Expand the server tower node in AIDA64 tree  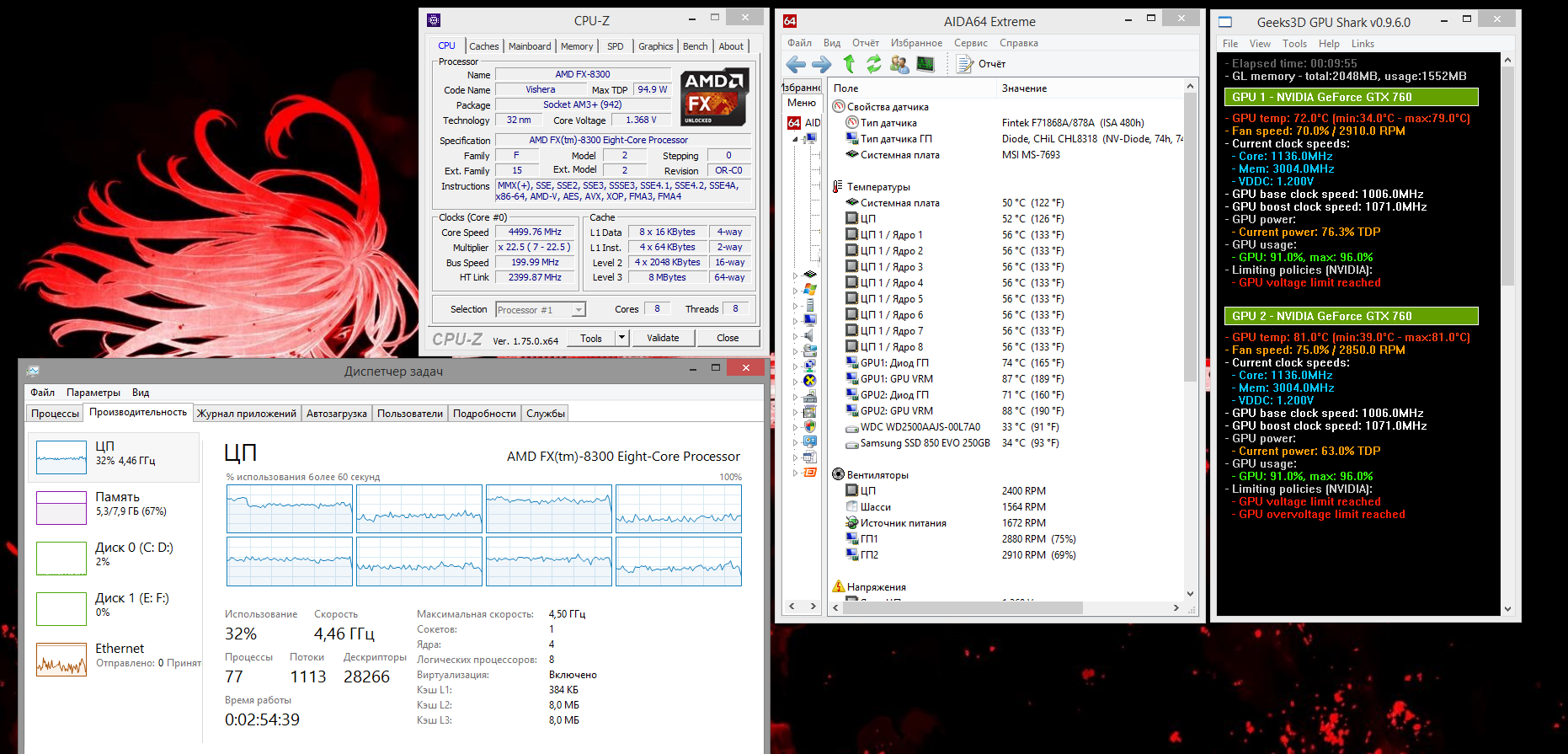[795, 305]
